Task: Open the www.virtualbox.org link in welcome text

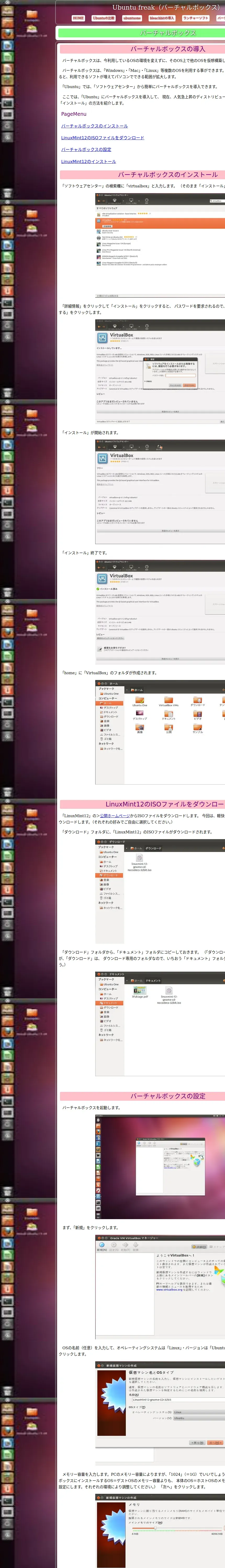Action: (169, 1290)
